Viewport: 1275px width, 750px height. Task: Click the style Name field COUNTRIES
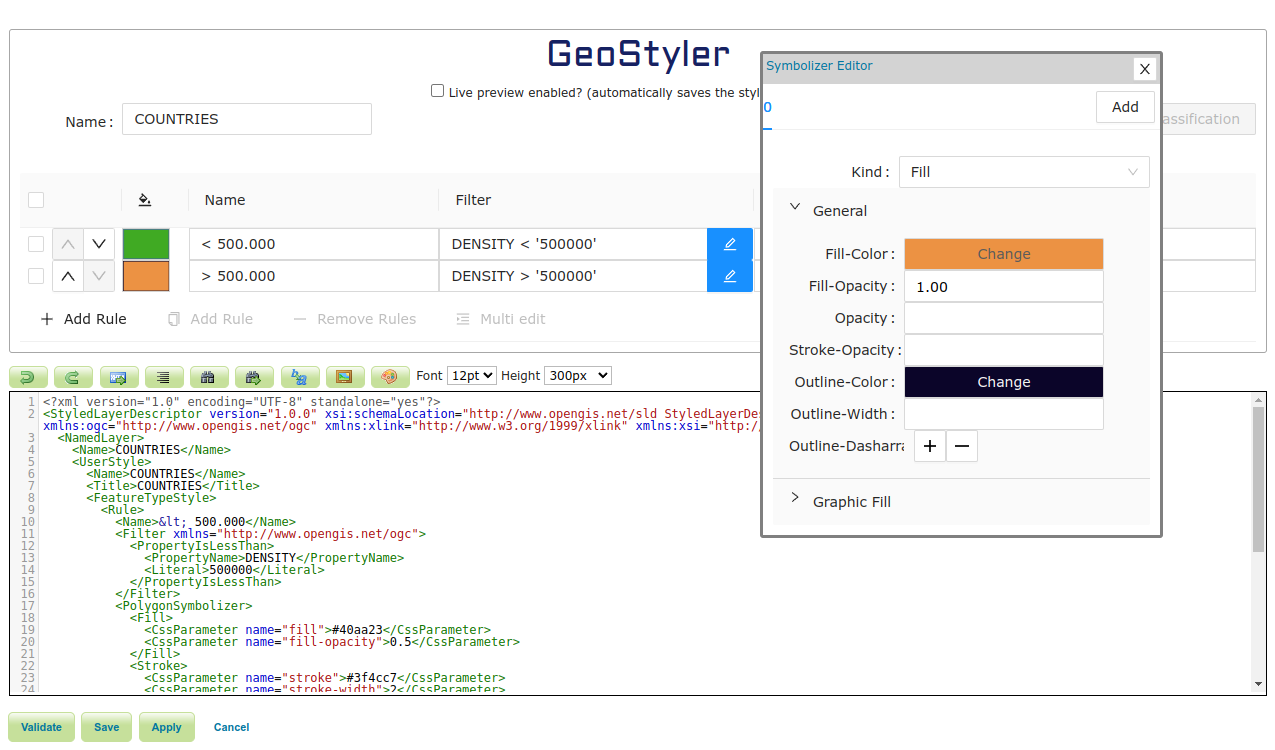pyautogui.click(x=247, y=119)
